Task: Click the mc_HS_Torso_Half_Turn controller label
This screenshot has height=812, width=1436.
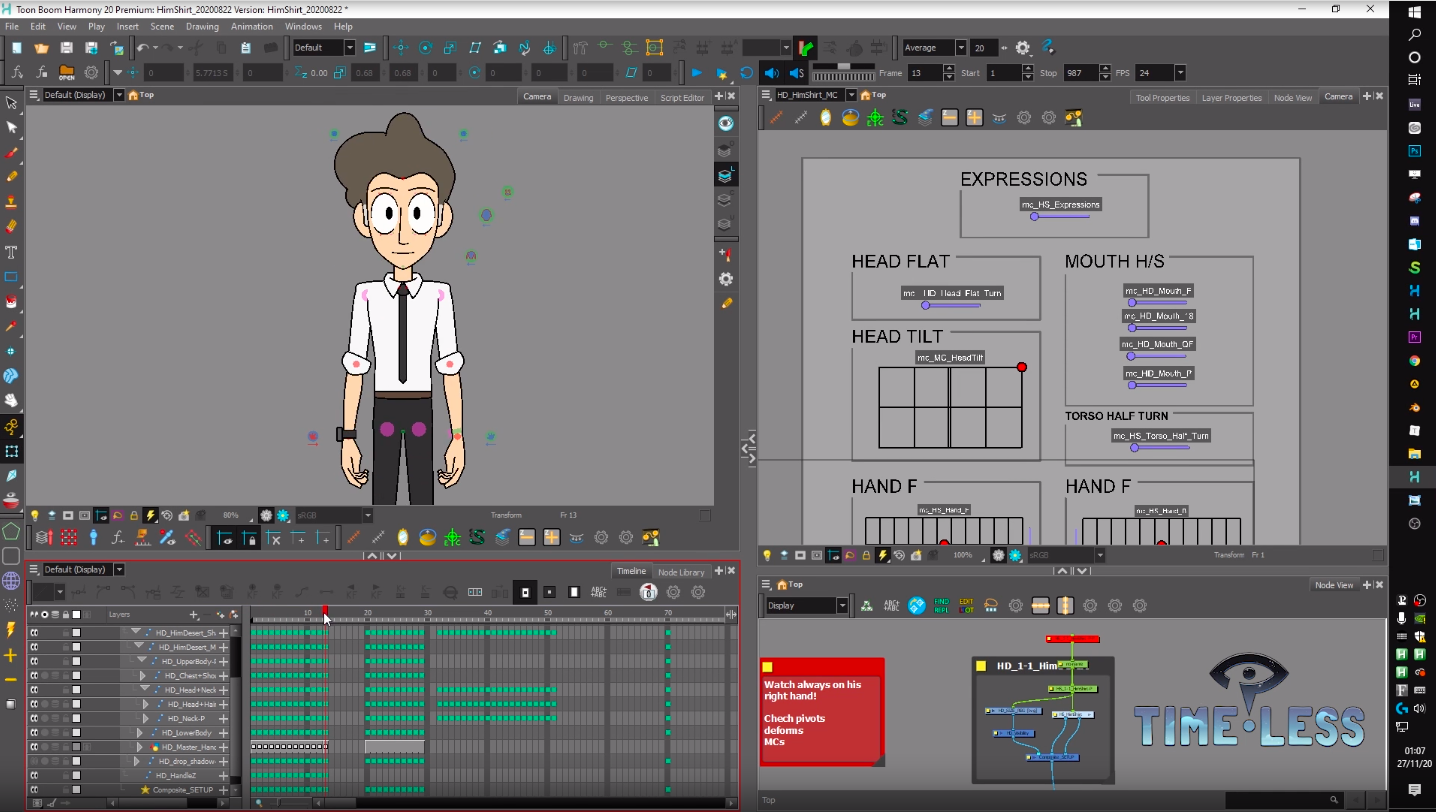Action: coord(1161,435)
